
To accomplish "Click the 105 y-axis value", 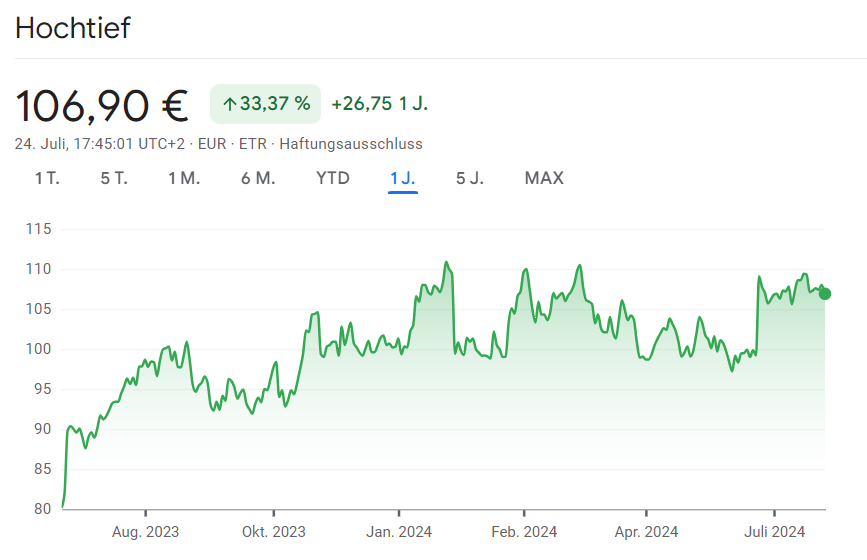I will [x=38, y=309].
